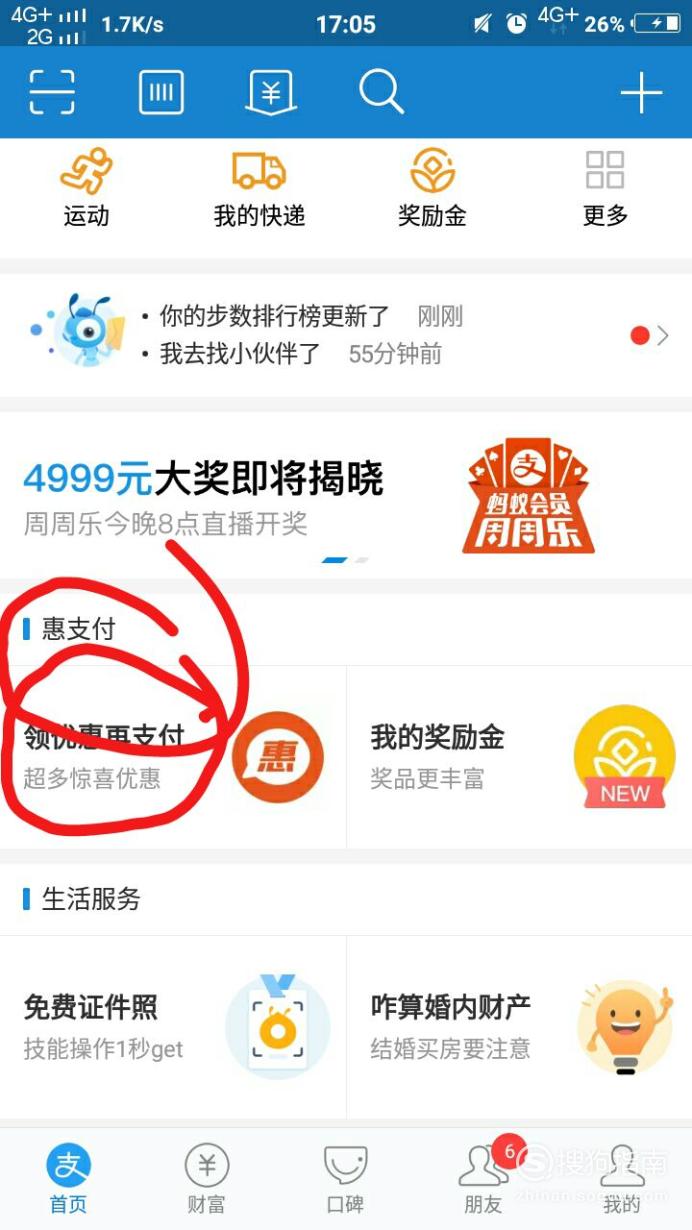Tap the collect money yen icon

click(271, 93)
